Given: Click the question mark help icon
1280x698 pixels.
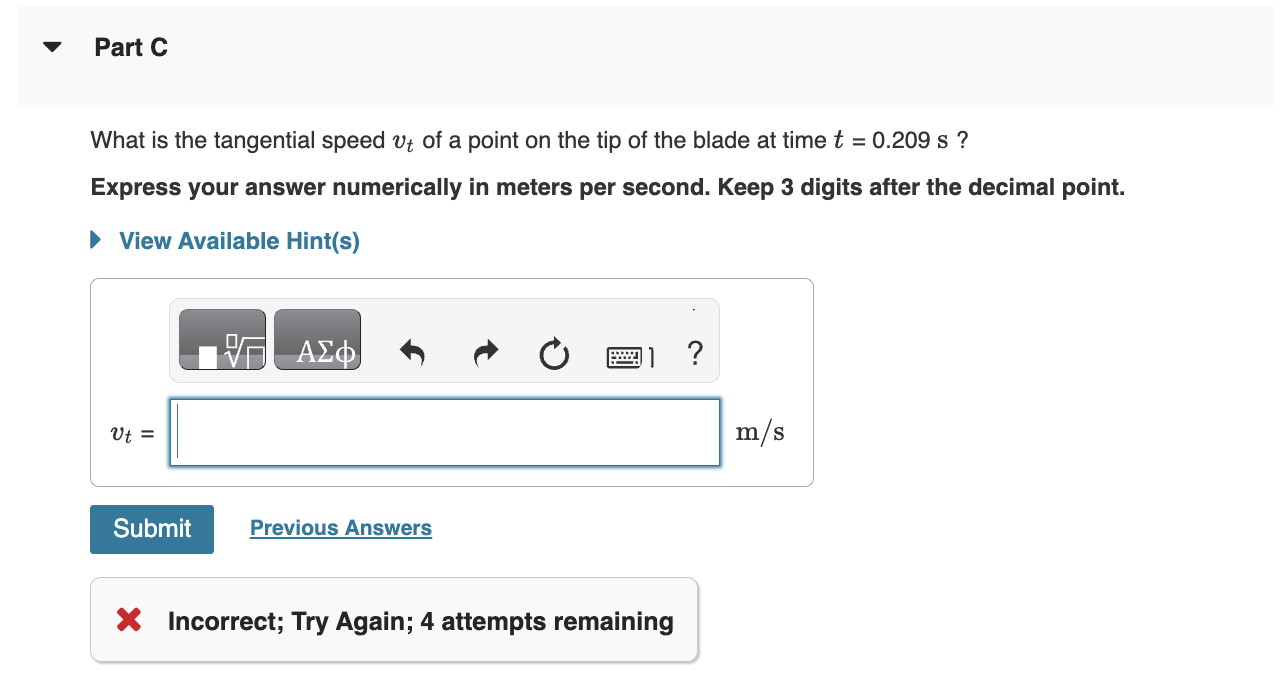Looking at the screenshot, I should tap(695, 353).
